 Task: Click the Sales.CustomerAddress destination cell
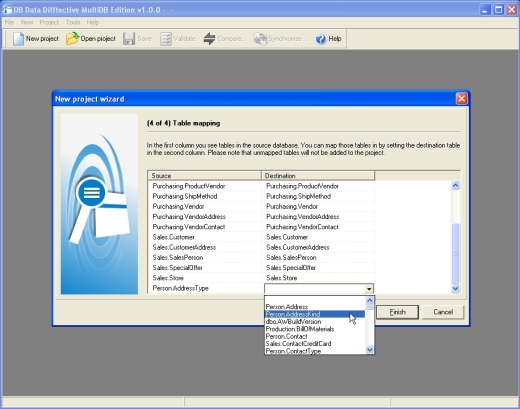pyautogui.click(x=318, y=247)
